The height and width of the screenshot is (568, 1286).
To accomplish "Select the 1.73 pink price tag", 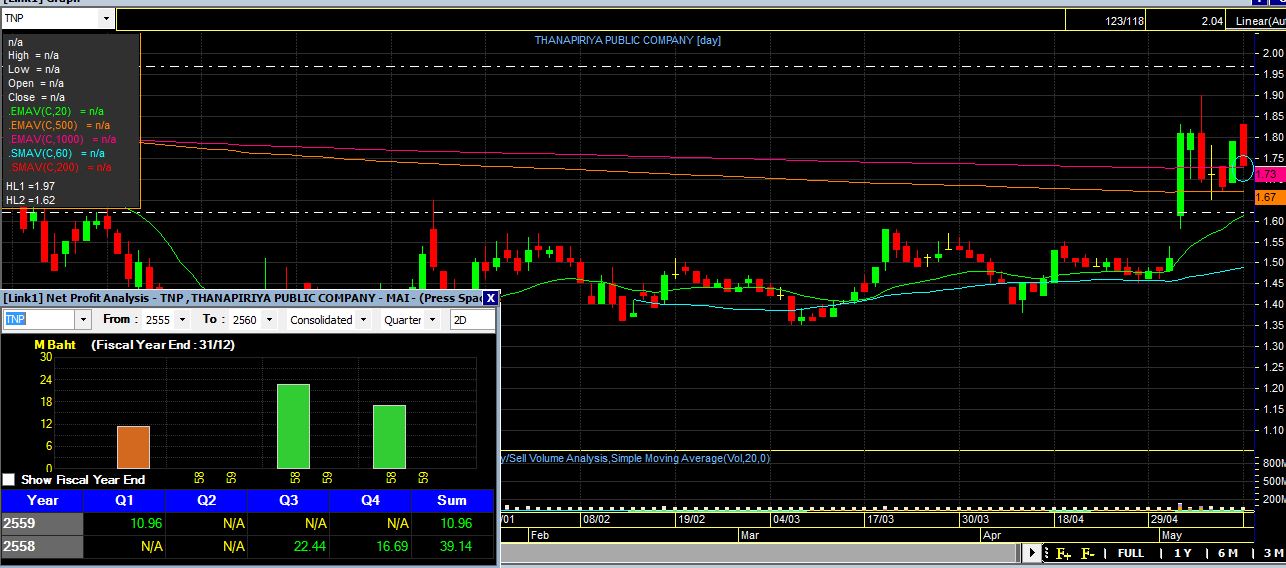I will (1268, 174).
